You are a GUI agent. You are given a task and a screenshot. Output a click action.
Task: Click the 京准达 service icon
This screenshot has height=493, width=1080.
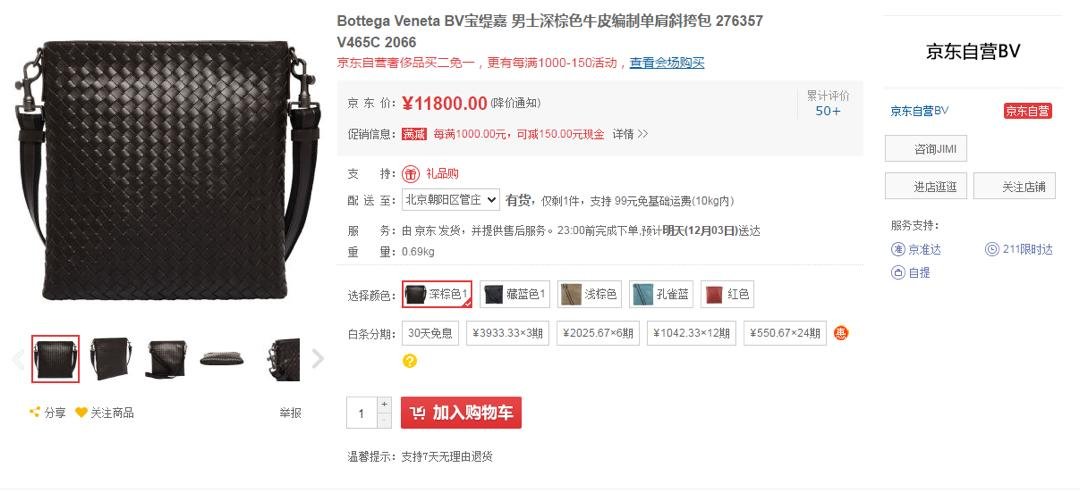pyautogui.click(x=897, y=249)
